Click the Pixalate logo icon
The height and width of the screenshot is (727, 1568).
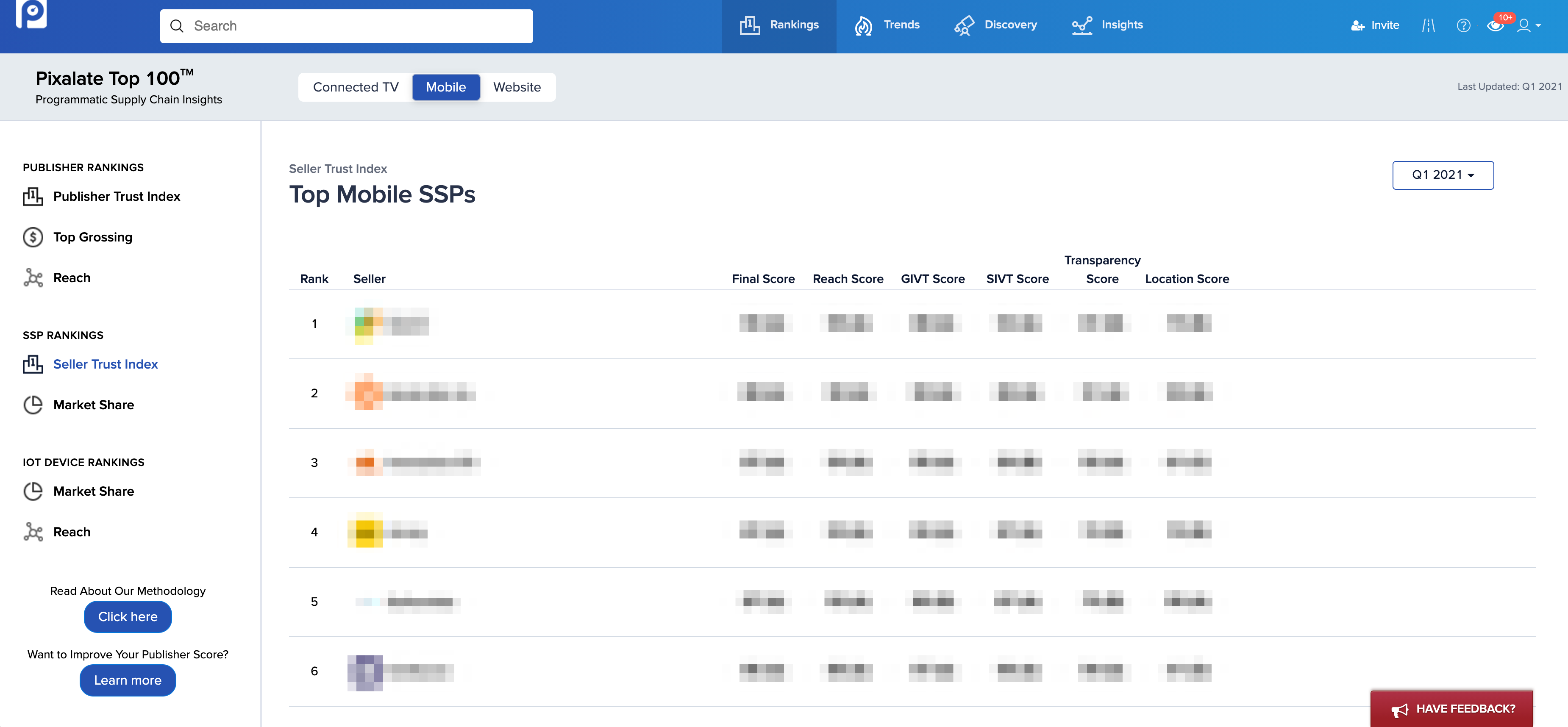pyautogui.click(x=31, y=14)
